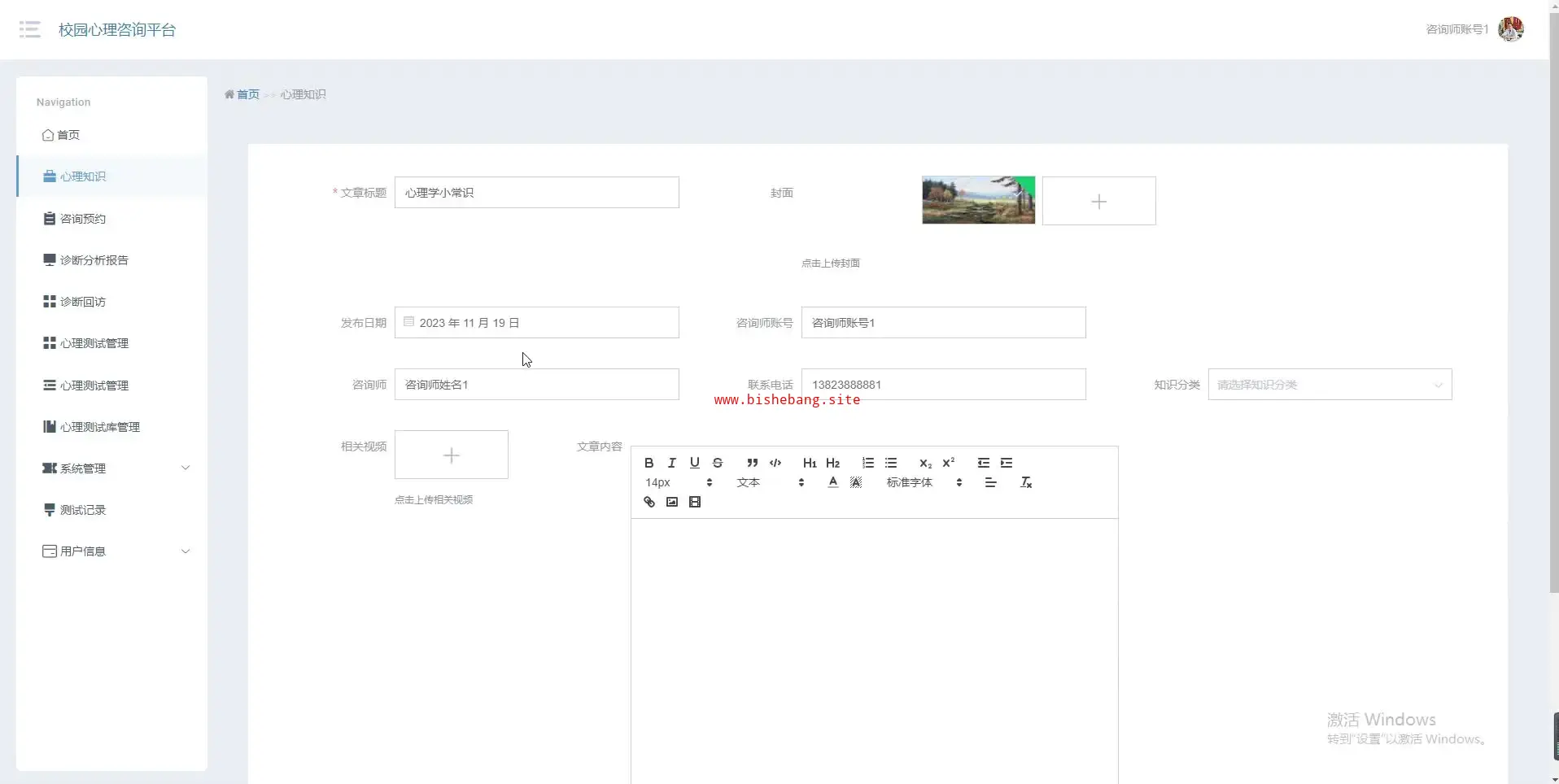Open 诊断回访 from the sidebar

point(112,302)
